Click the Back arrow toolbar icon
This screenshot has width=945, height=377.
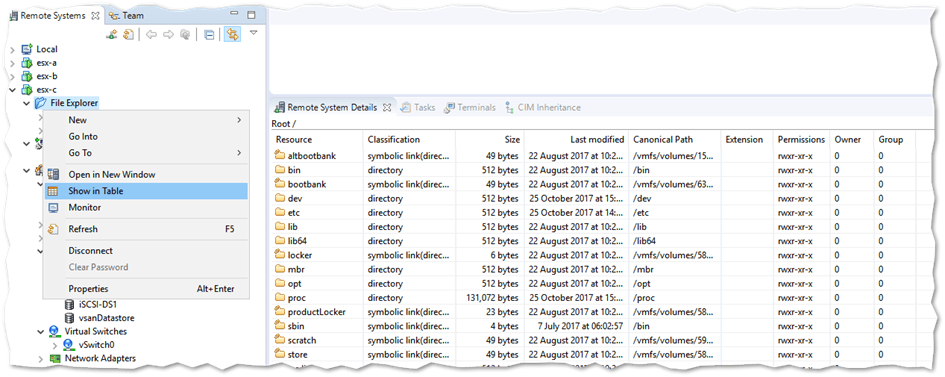[x=151, y=34]
